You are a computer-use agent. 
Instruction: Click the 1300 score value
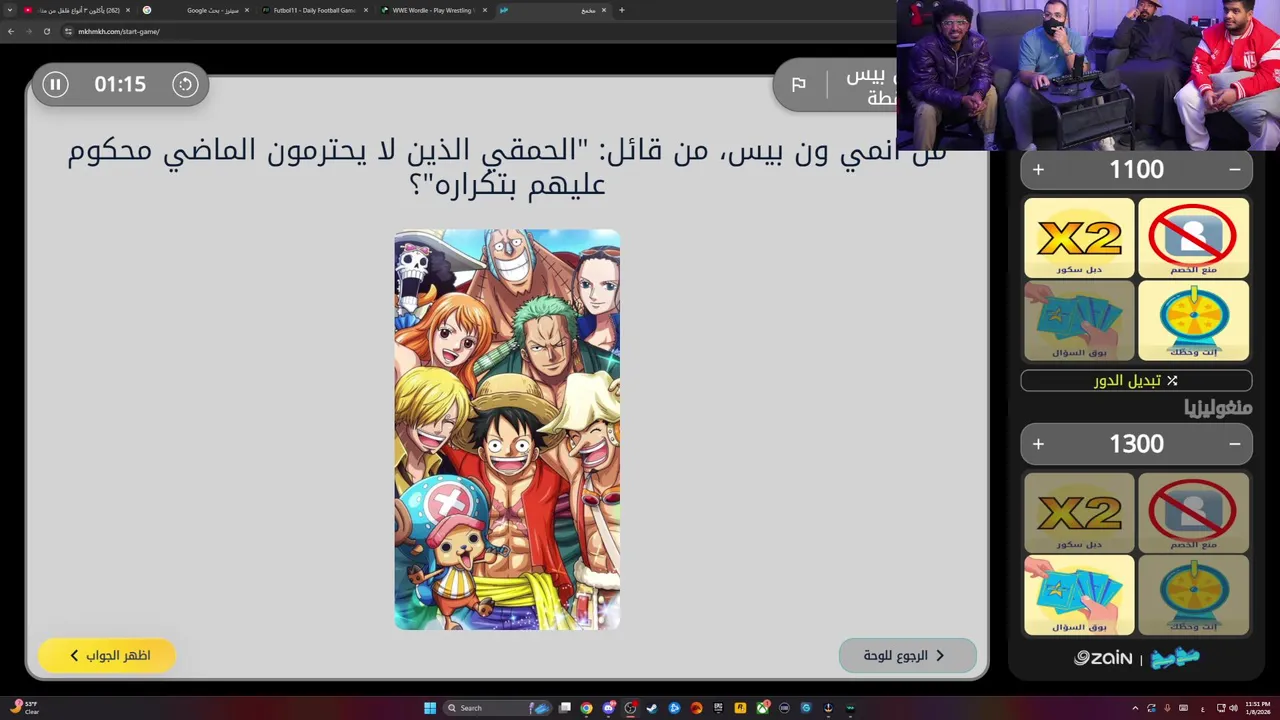click(1136, 444)
